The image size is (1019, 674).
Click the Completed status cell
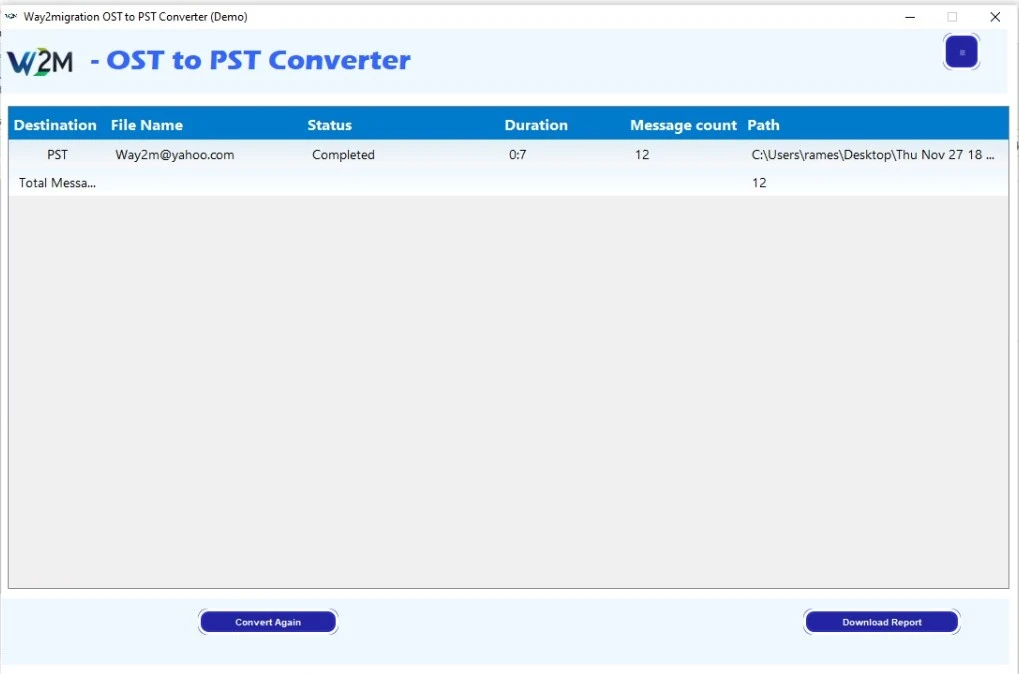pos(343,155)
